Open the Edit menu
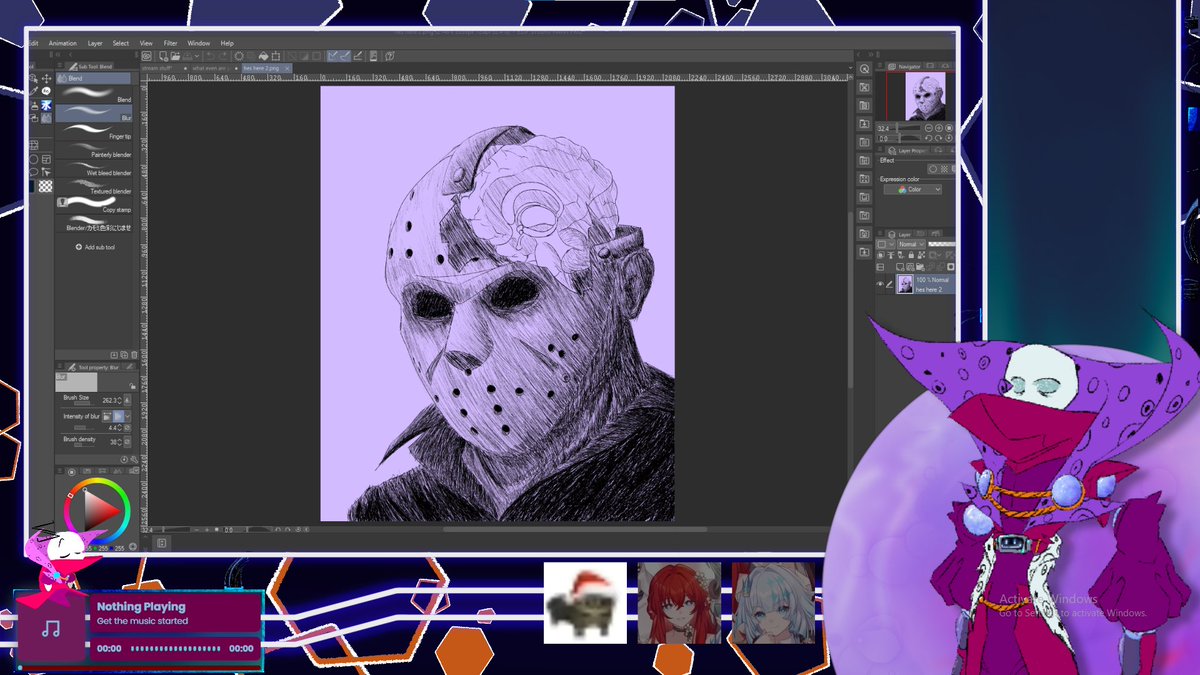Image resolution: width=1200 pixels, height=675 pixels. coord(33,43)
